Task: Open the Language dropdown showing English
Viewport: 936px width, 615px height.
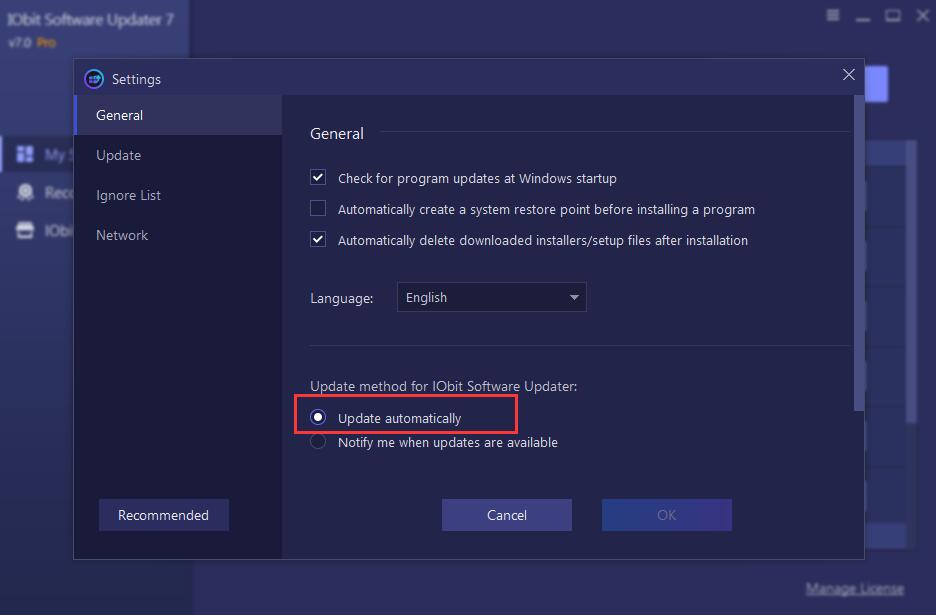Action: point(491,297)
